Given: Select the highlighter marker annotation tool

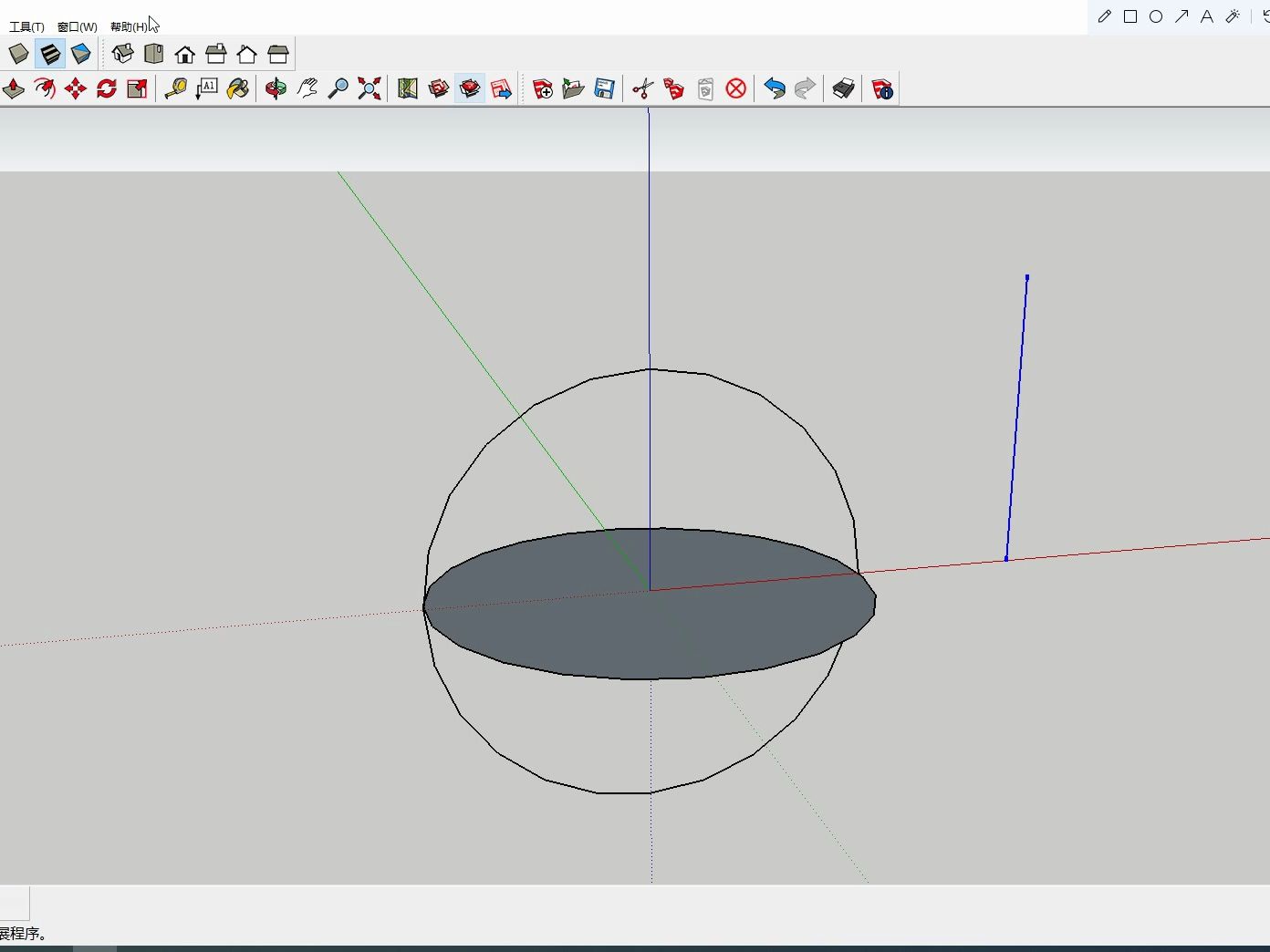Looking at the screenshot, I should 1233,16.
